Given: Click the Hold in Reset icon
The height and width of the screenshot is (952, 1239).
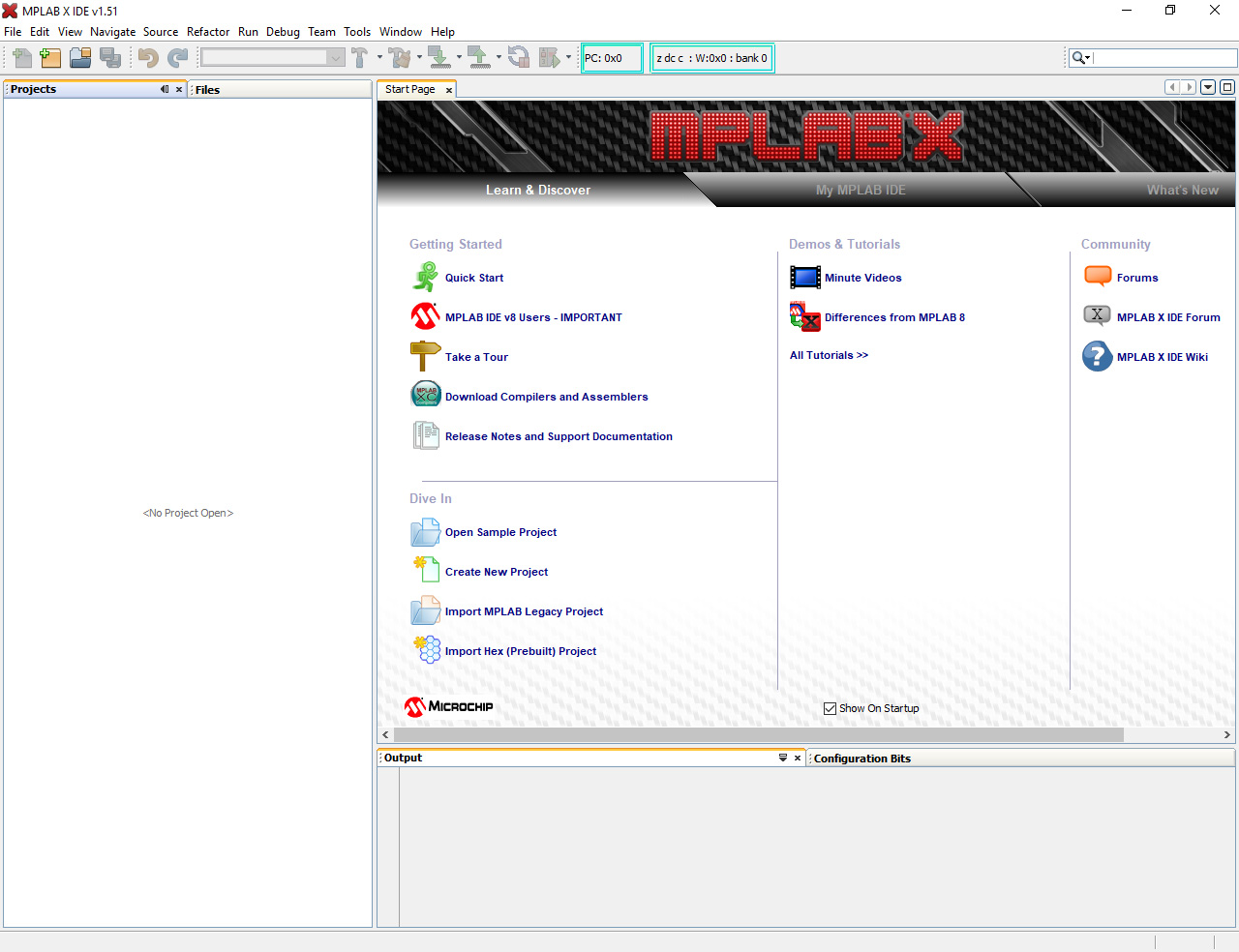Looking at the screenshot, I should point(519,58).
